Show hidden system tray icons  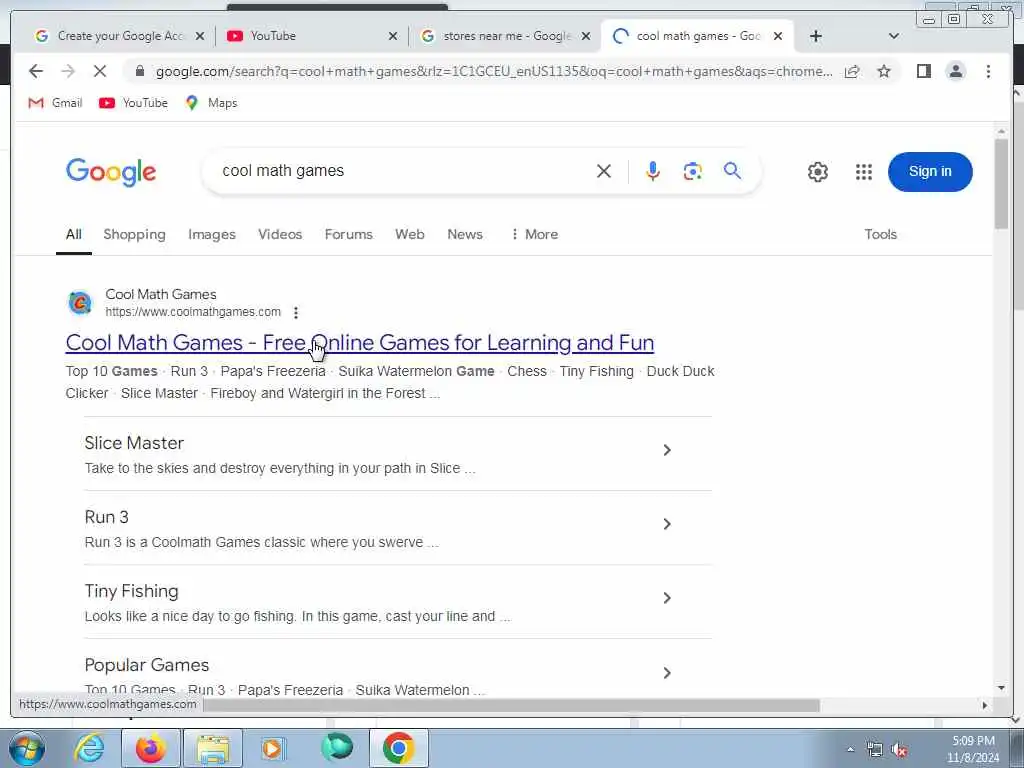(x=850, y=750)
